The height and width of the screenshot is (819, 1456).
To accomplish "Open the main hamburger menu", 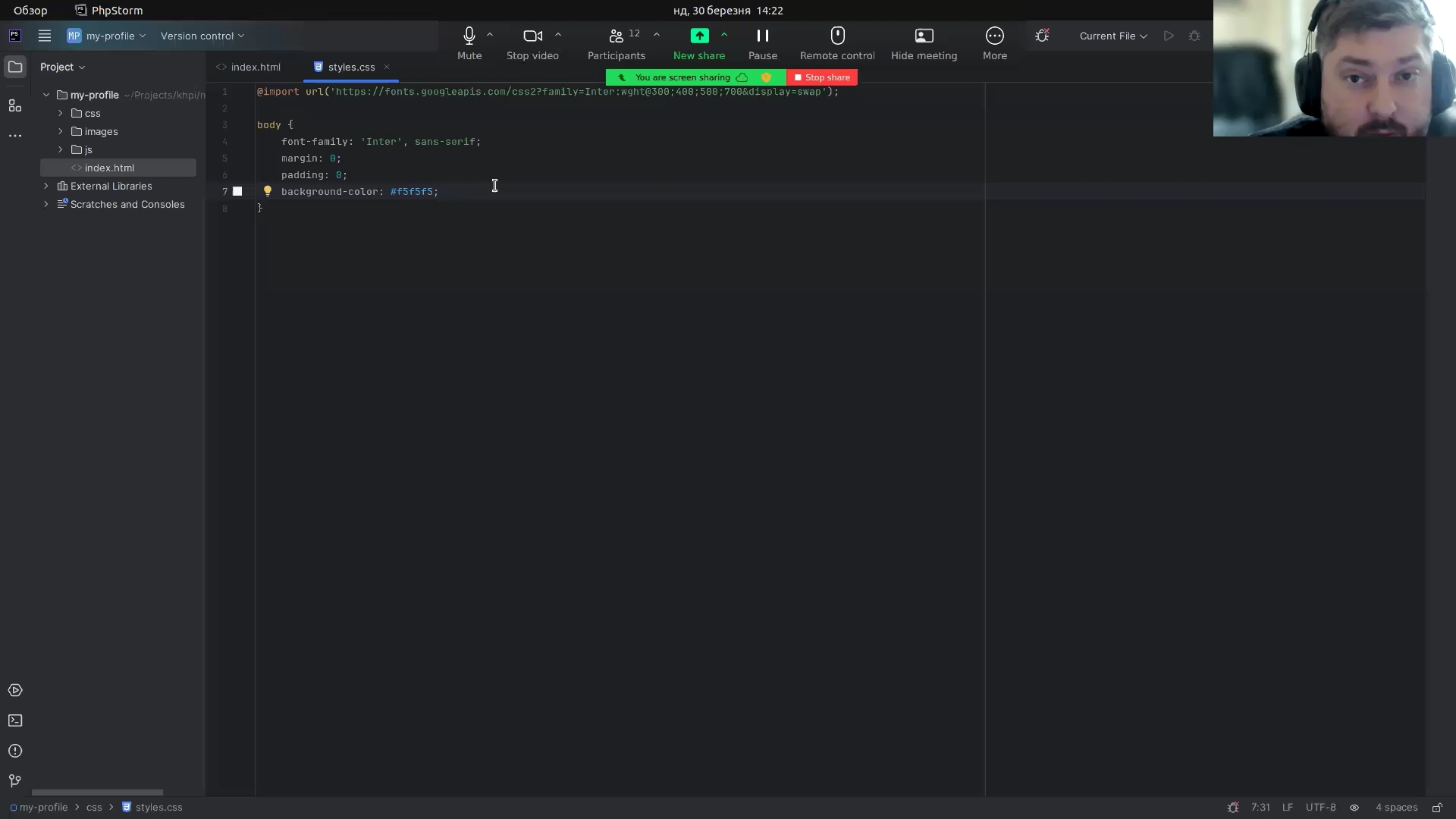I will 45,36.
